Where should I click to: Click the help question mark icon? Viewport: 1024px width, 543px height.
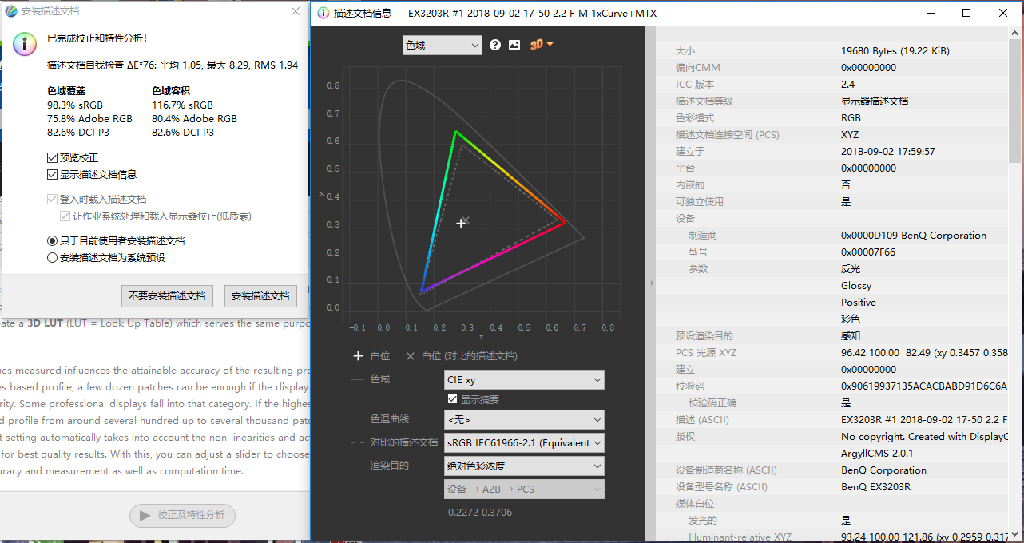coord(495,45)
